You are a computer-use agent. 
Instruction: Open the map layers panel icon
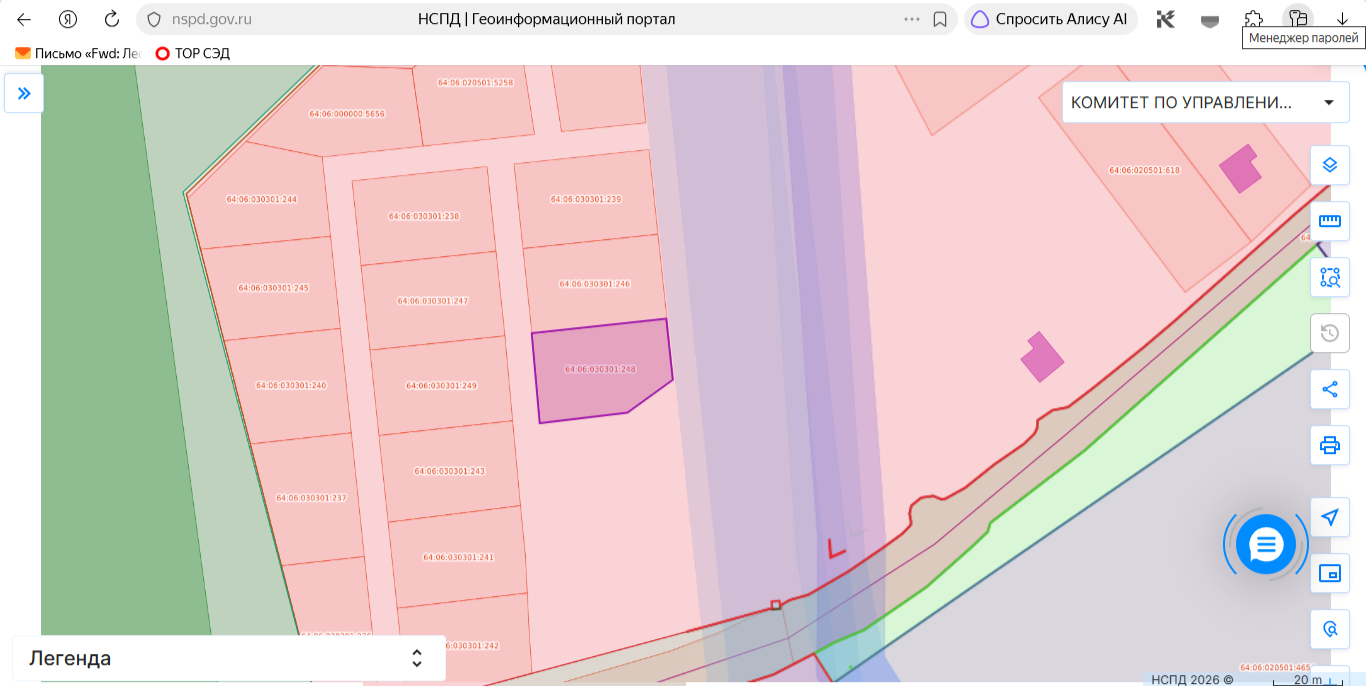(x=1330, y=165)
